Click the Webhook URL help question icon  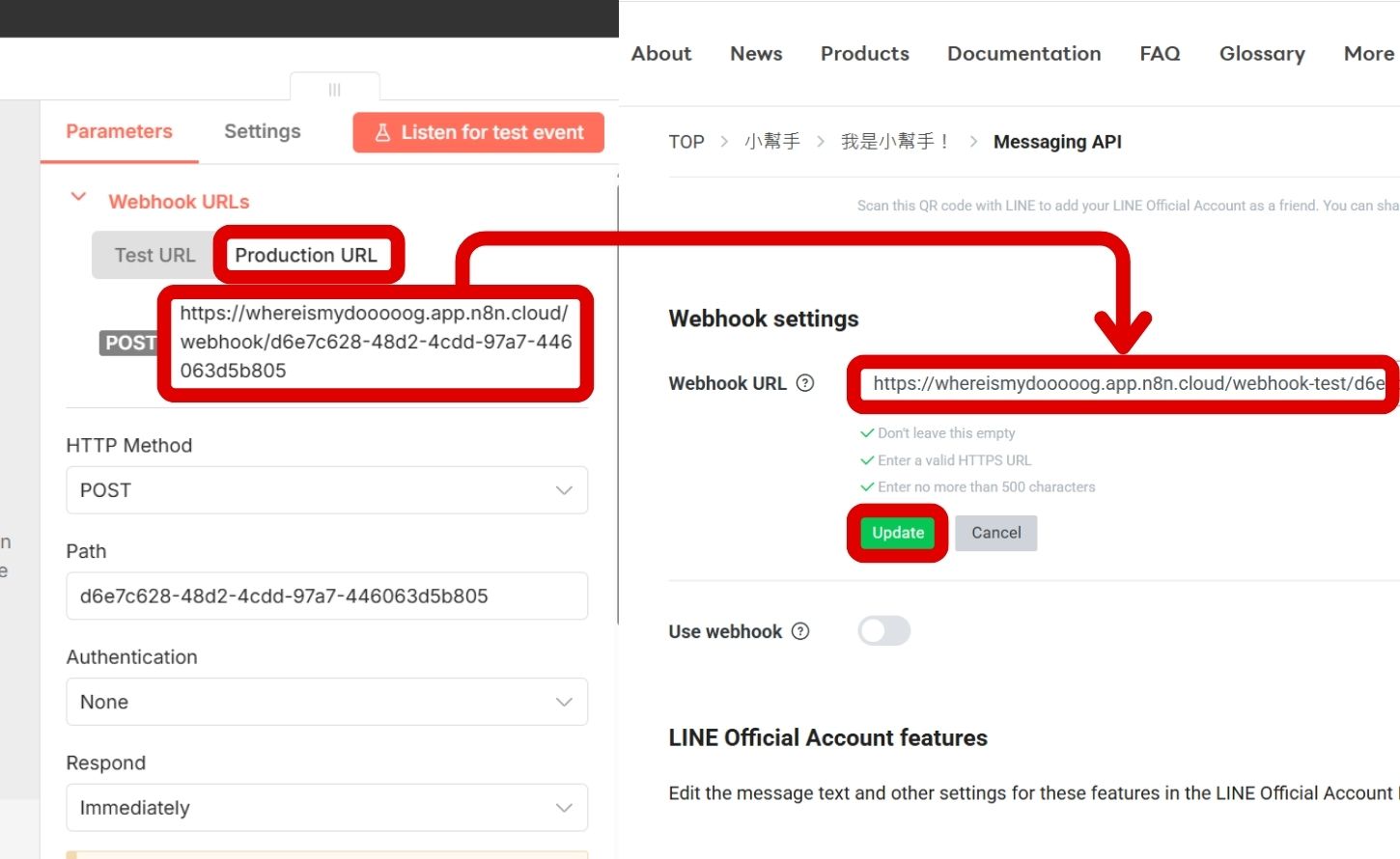pos(805,383)
